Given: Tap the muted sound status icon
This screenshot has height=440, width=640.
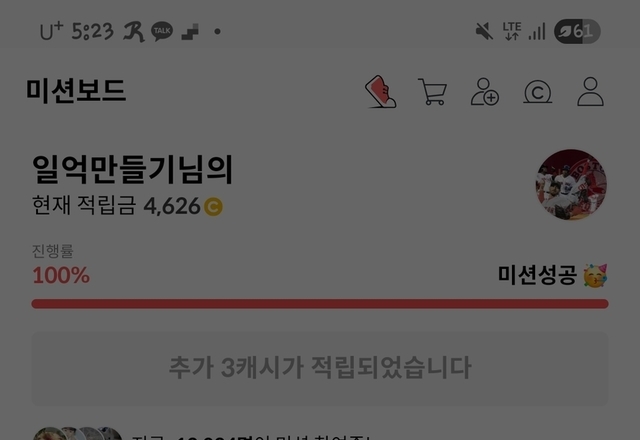Looking at the screenshot, I should (484, 31).
